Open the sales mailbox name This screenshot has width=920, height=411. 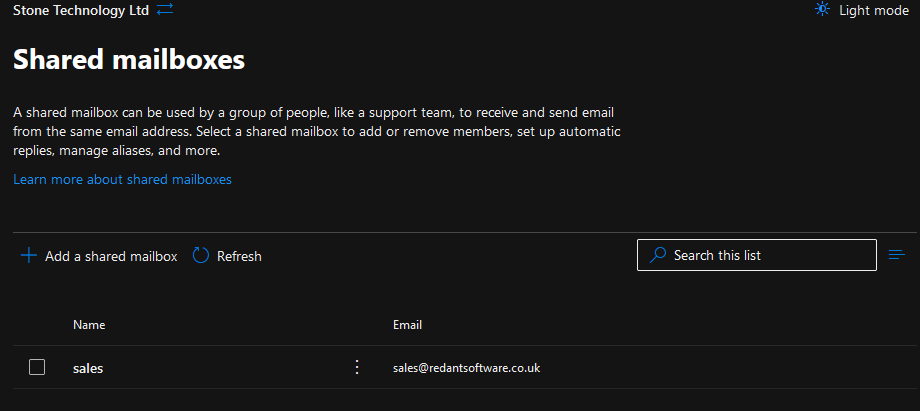[x=88, y=368]
